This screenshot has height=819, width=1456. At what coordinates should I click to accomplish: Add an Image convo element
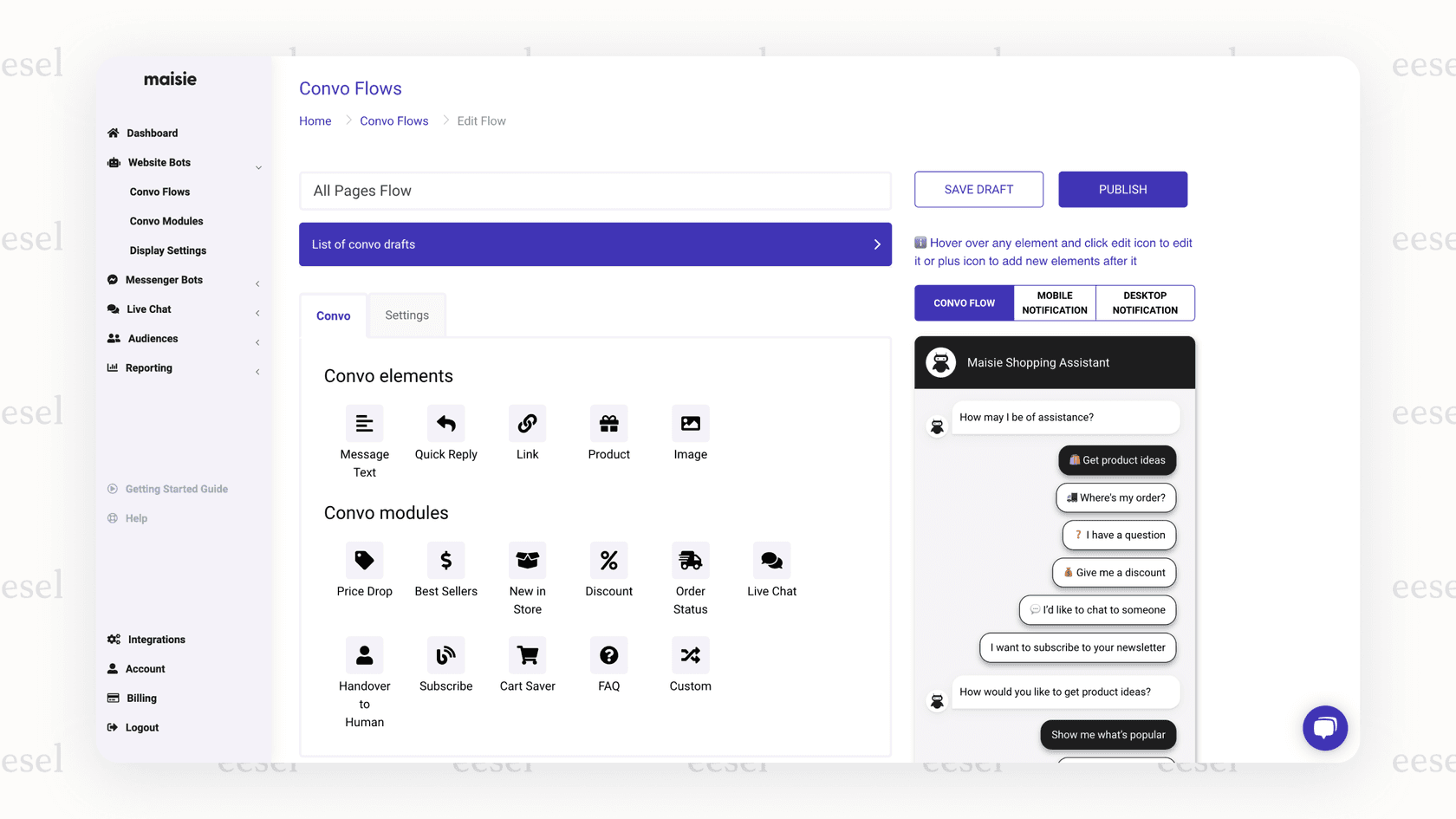690,432
